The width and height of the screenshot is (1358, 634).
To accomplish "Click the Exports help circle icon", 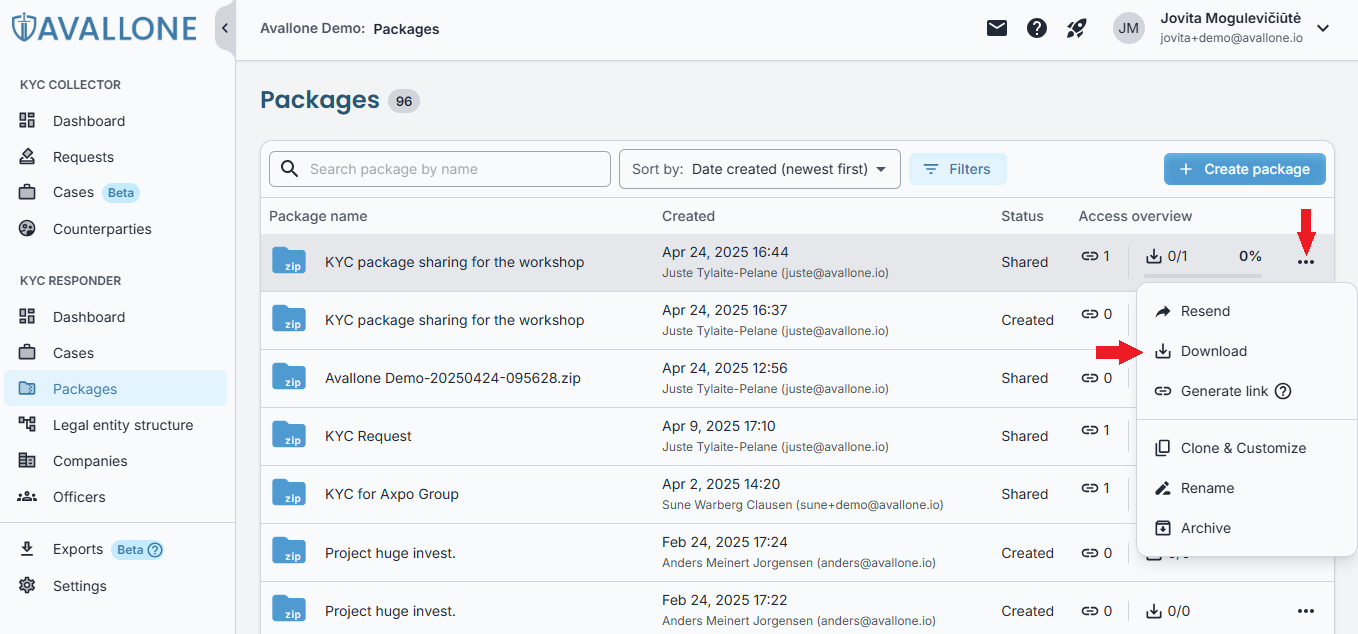I will pyautogui.click(x=155, y=550).
